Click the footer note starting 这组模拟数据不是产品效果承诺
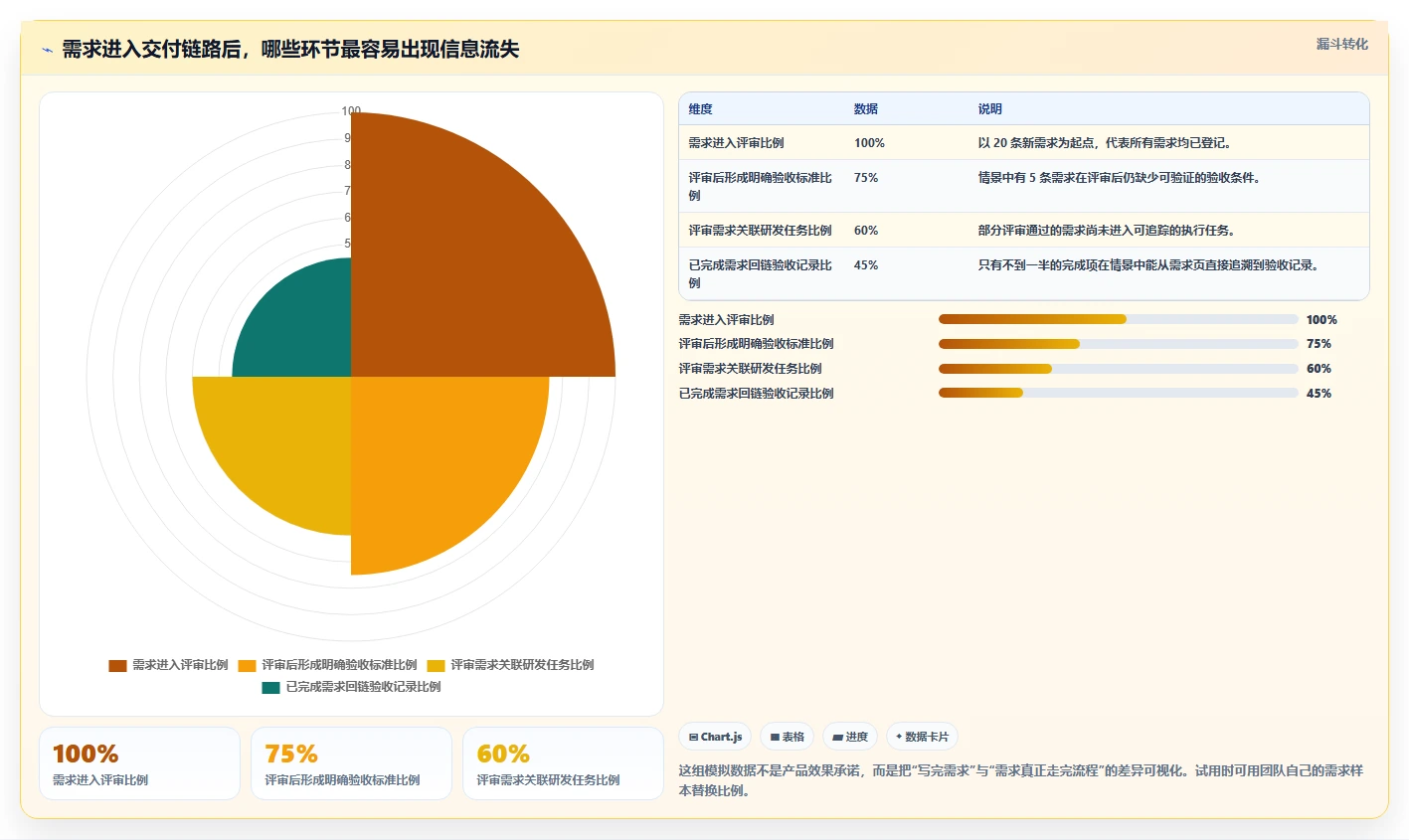The width and height of the screenshot is (1409, 840). coord(1021,780)
